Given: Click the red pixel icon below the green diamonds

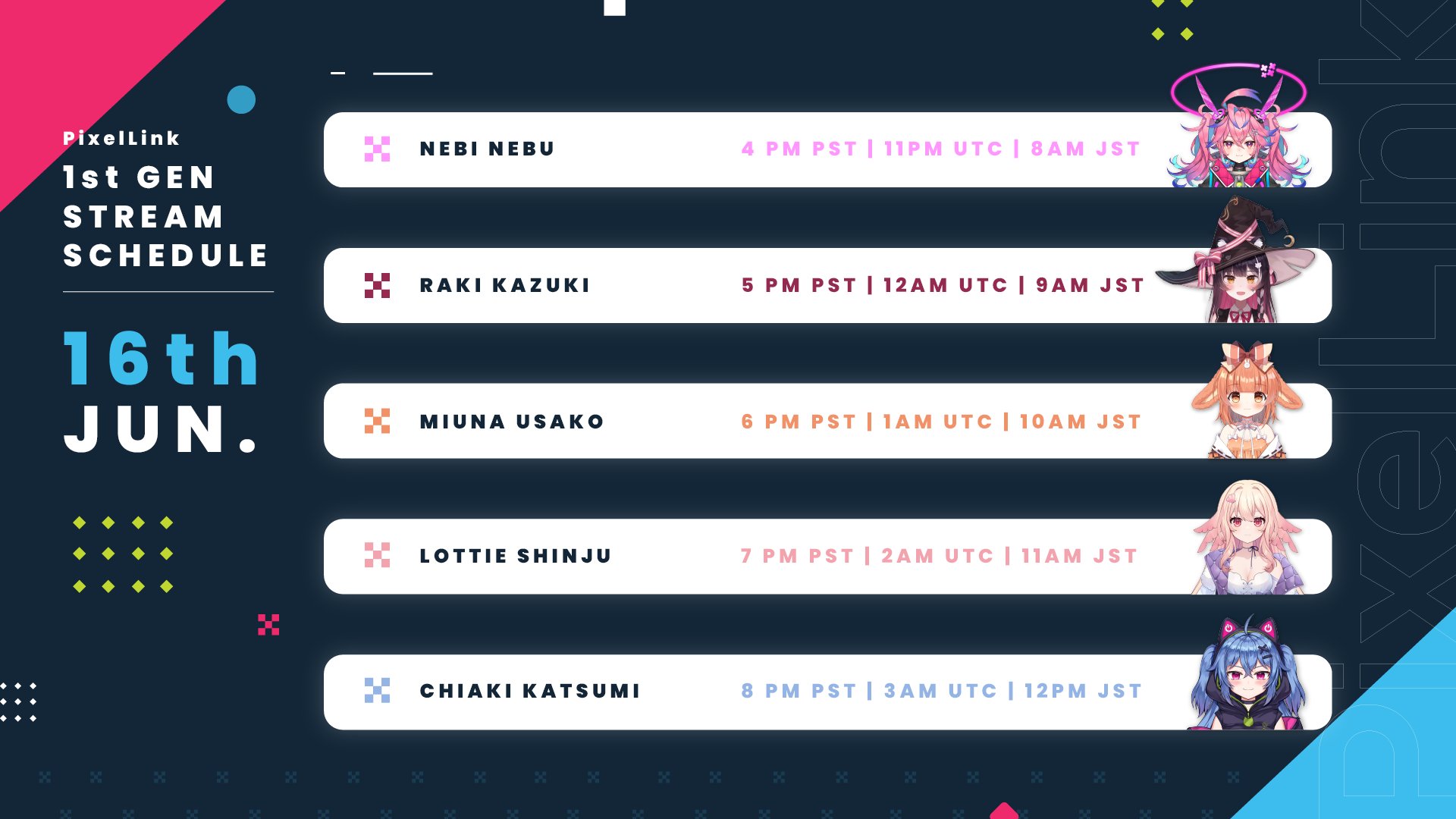Looking at the screenshot, I should click(268, 624).
